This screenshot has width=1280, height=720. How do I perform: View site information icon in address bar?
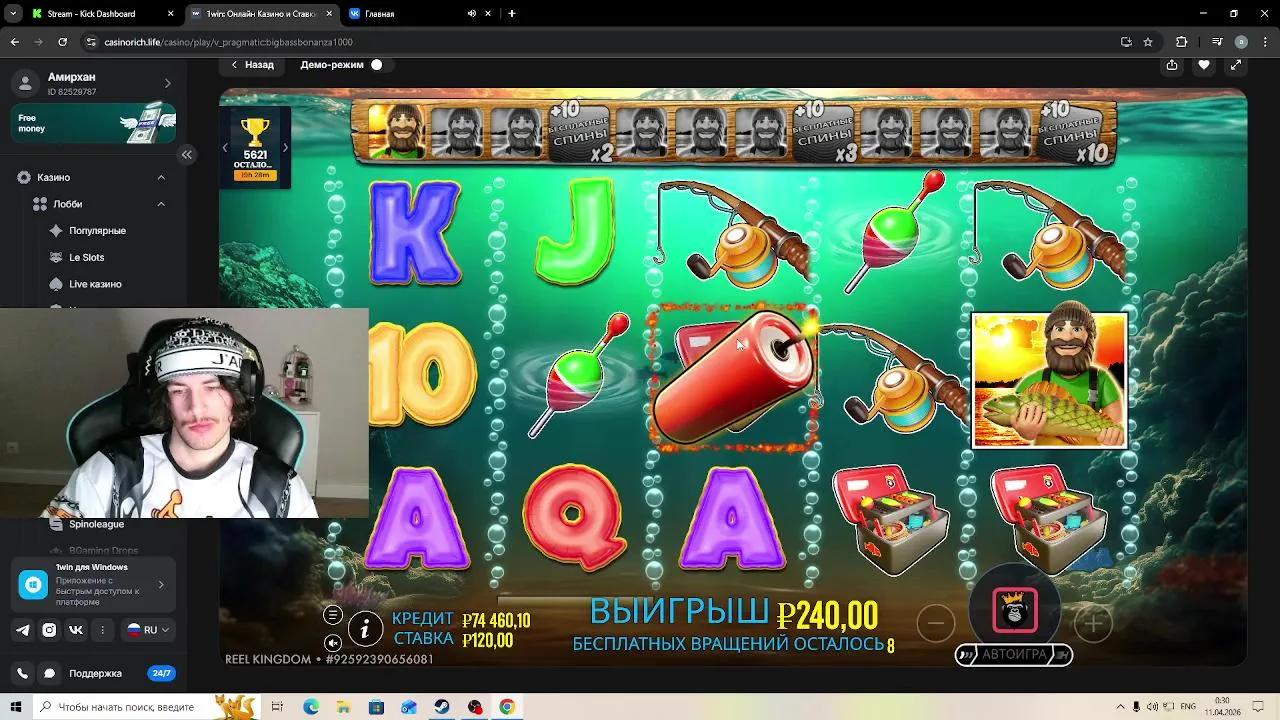91,42
